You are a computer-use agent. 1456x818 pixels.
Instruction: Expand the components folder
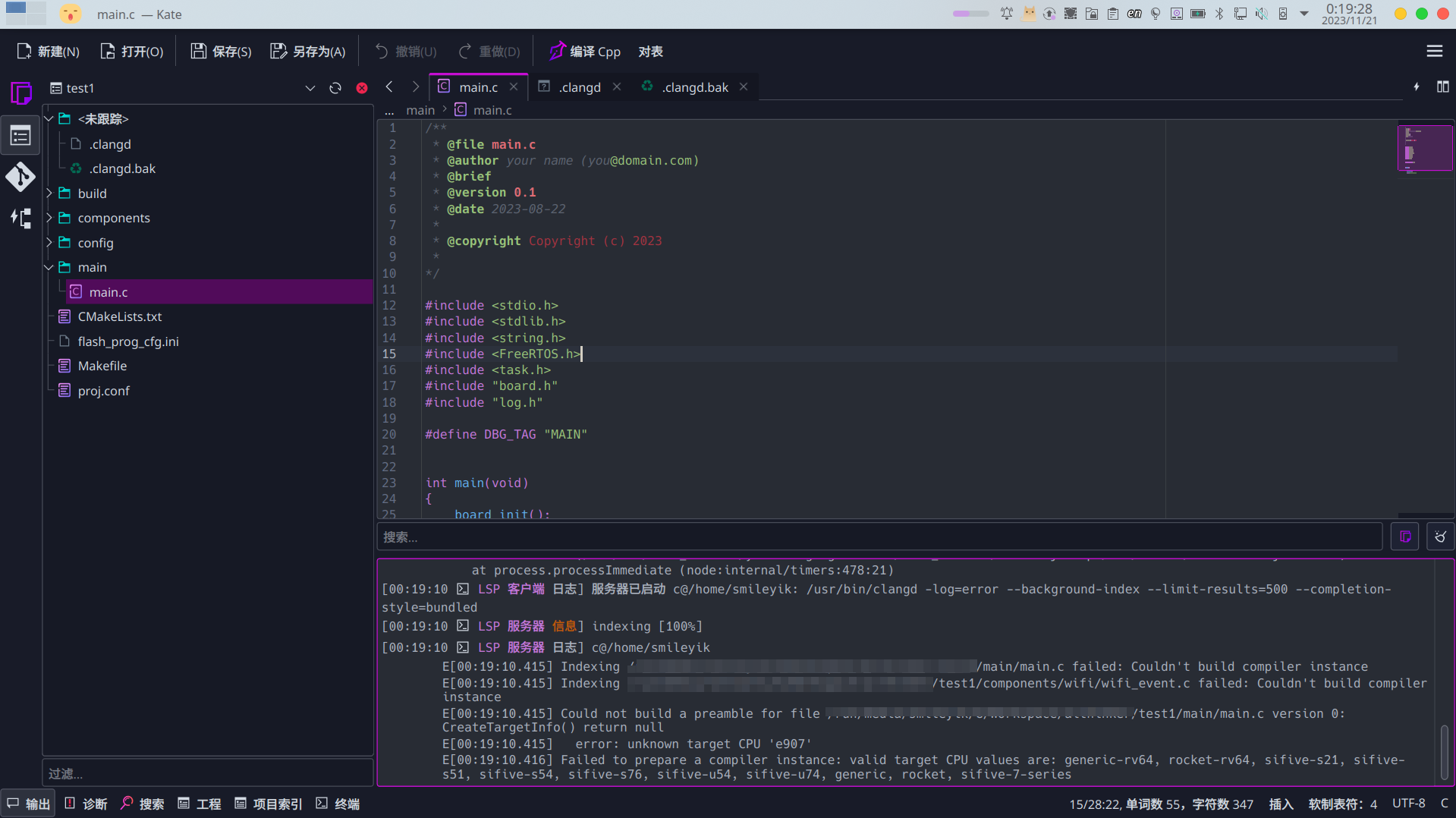[49, 218]
